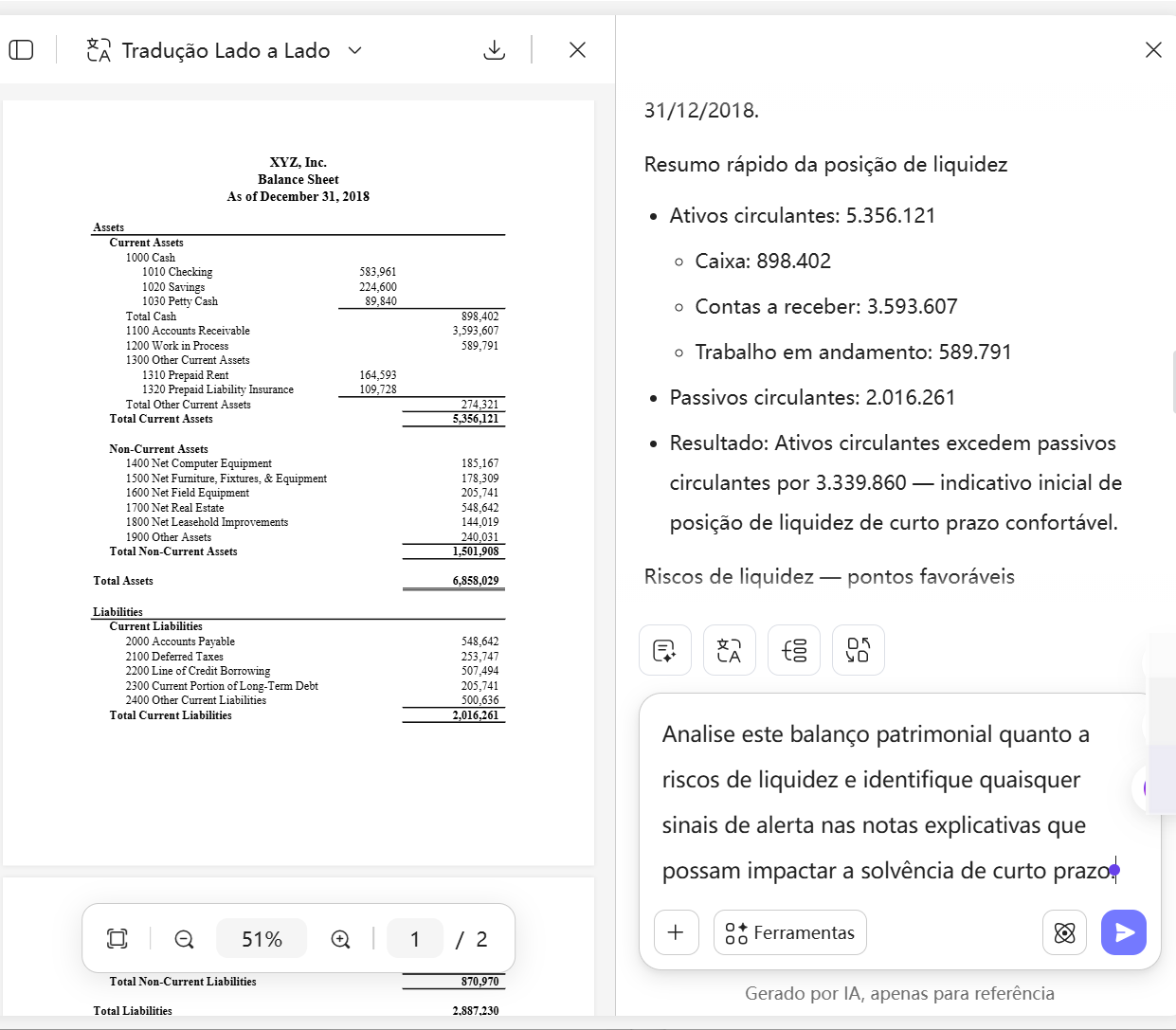Click 'Trabalho em andamento: 589.791' line
This screenshot has height=1030, width=1176.
pos(853,352)
